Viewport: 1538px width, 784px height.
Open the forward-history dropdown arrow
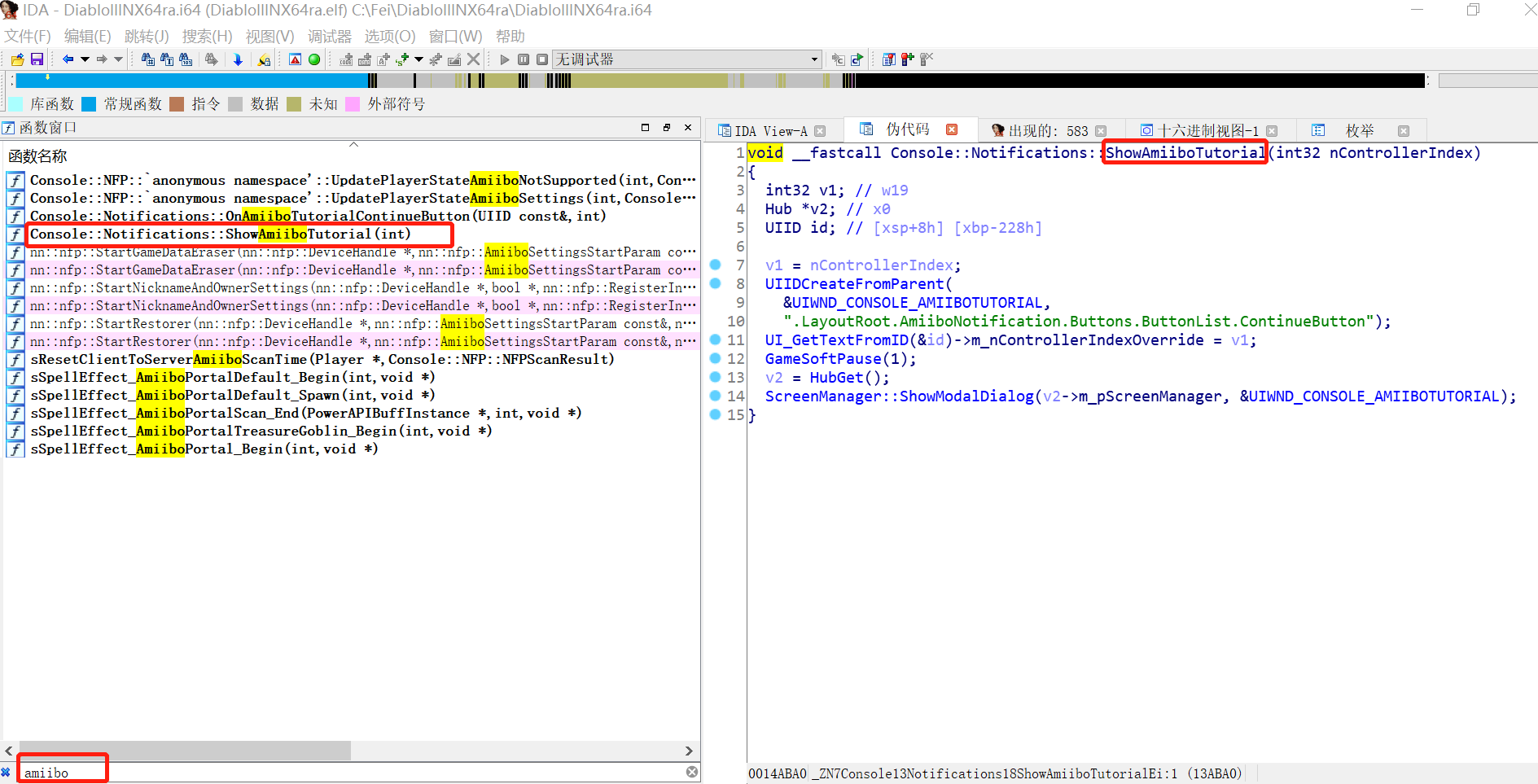(118, 59)
